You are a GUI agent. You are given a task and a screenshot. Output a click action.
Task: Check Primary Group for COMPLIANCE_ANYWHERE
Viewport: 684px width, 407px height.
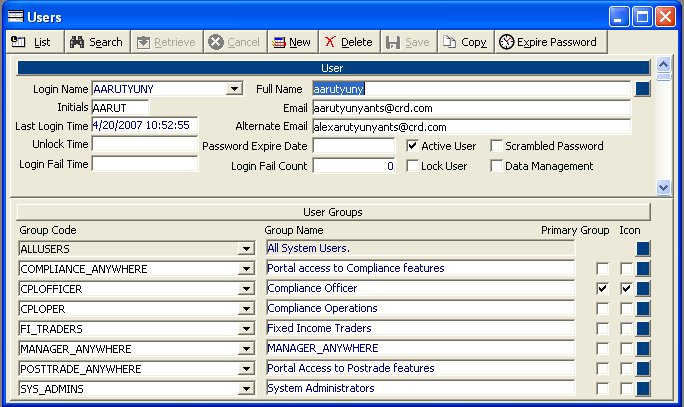coord(602,268)
